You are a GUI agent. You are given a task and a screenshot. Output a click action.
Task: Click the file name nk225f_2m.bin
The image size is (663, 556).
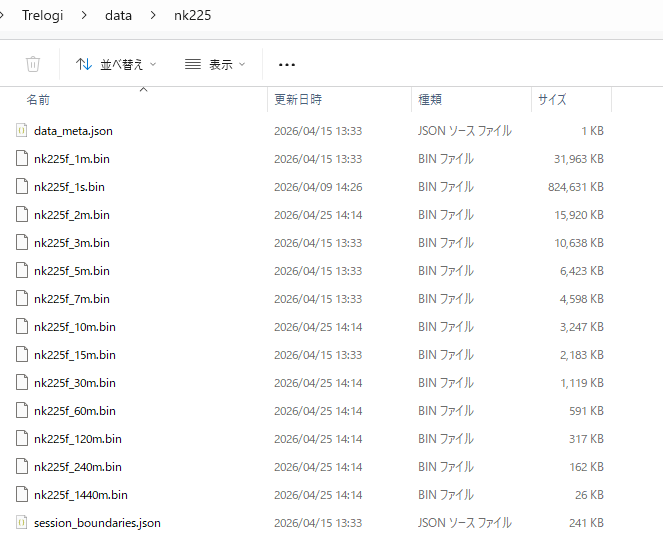72,215
